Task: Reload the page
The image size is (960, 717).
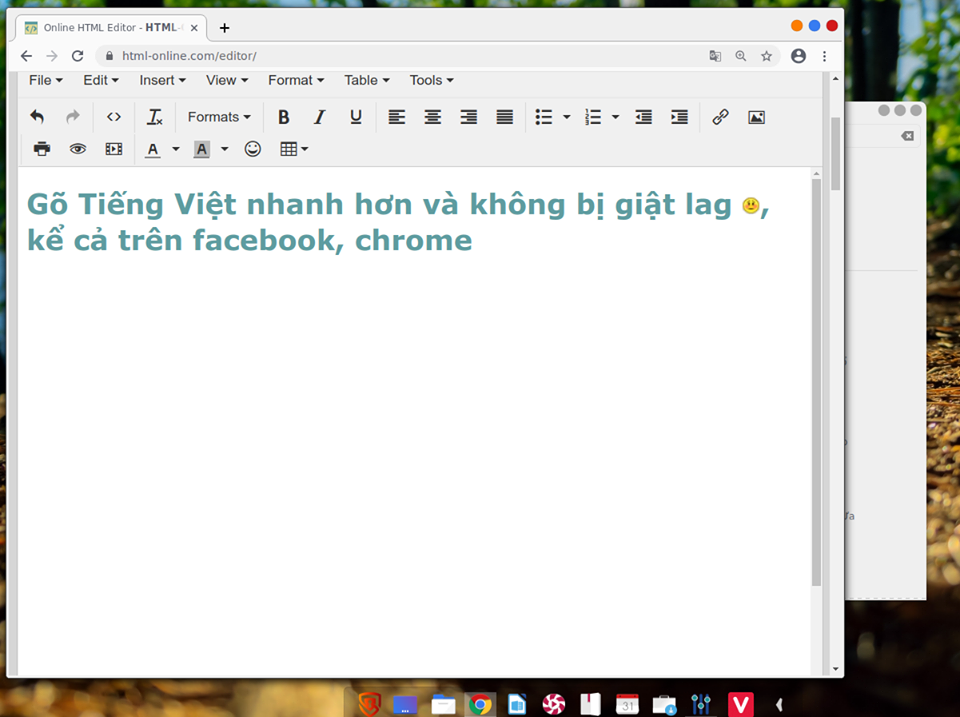Action: [x=78, y=56]
